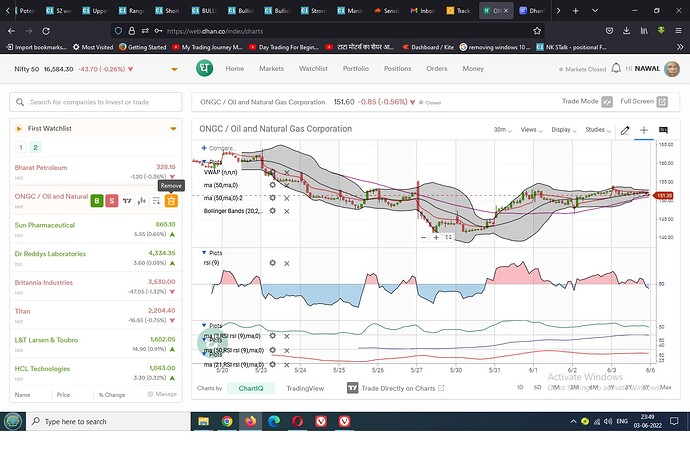Select the Max range button
This screenshot has height=451, width=690.
pos(665,387)
